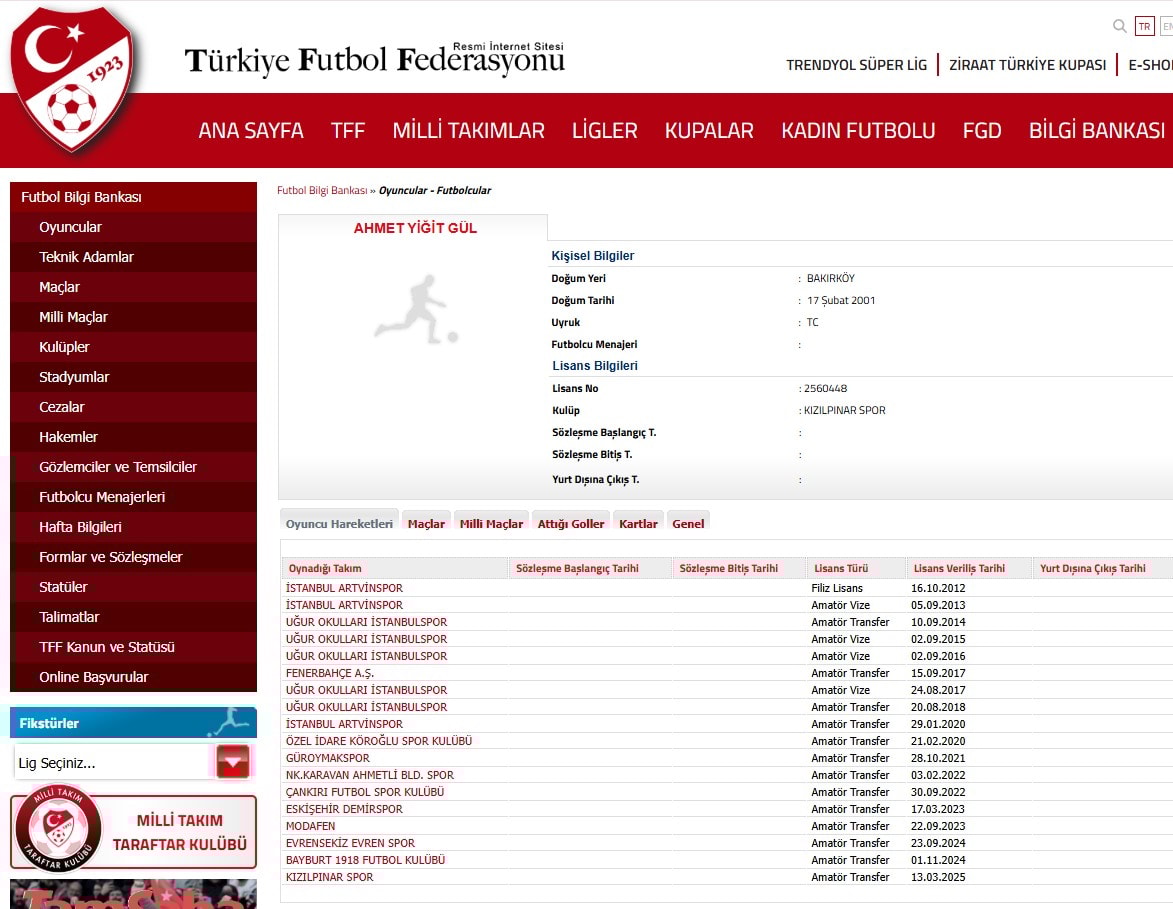Open LİGLER menu
This screenshot has height=909, width=1173.
pyautogui.click(x=604, y=131)
